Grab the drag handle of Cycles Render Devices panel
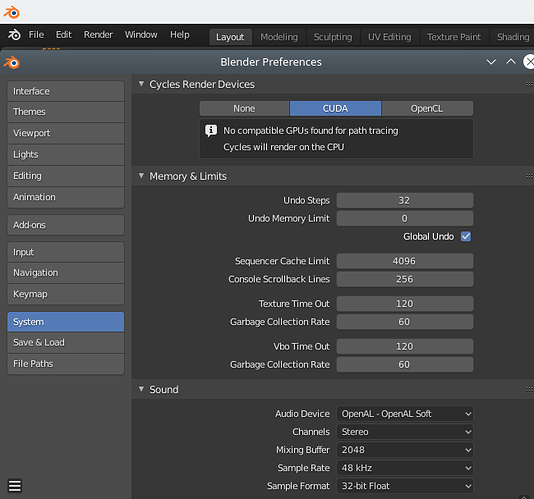The height and width of the screenshot is (499, 534). pos(529,84)
